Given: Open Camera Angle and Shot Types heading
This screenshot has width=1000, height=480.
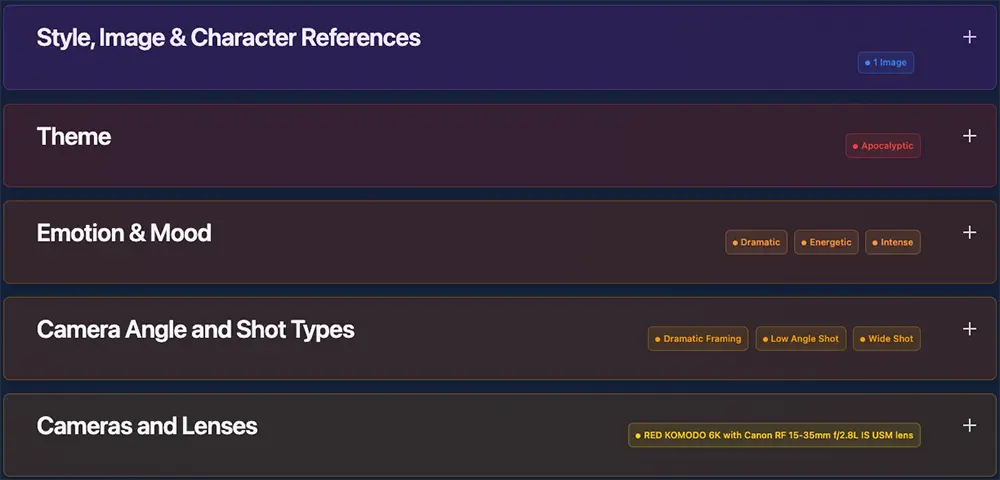Looking at the screenshot, I should tap(195, 329).
